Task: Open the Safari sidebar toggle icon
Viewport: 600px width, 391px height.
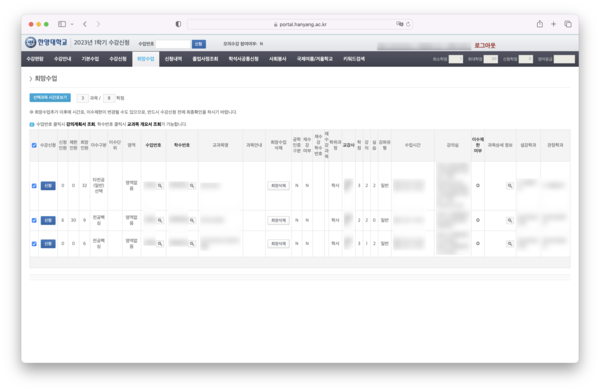Action: click(62, 24)
